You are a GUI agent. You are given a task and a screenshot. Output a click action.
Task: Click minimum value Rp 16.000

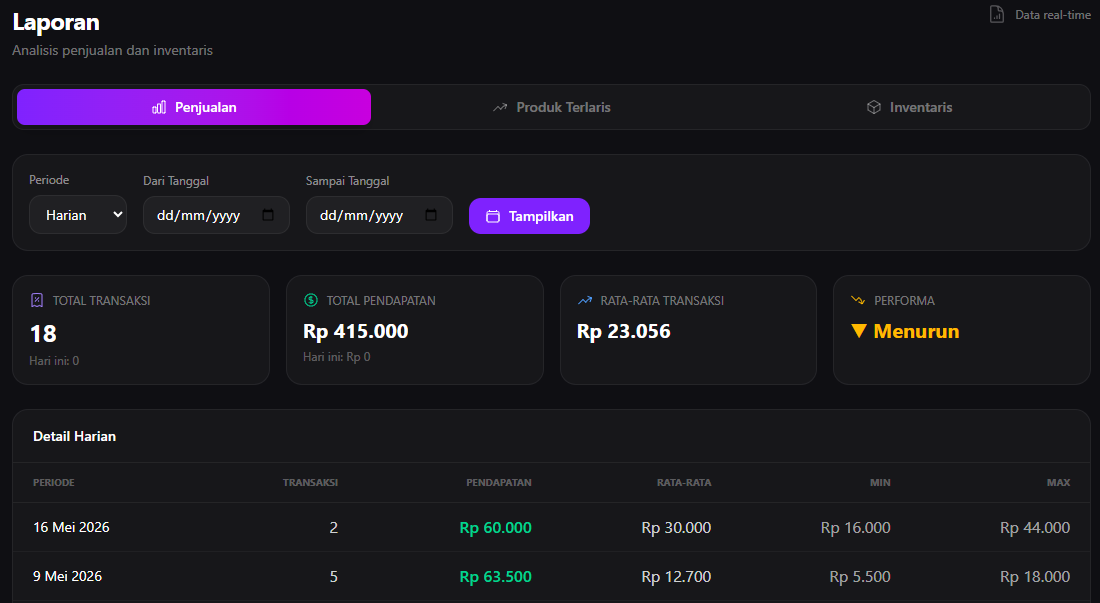click(x=856, y=527)
